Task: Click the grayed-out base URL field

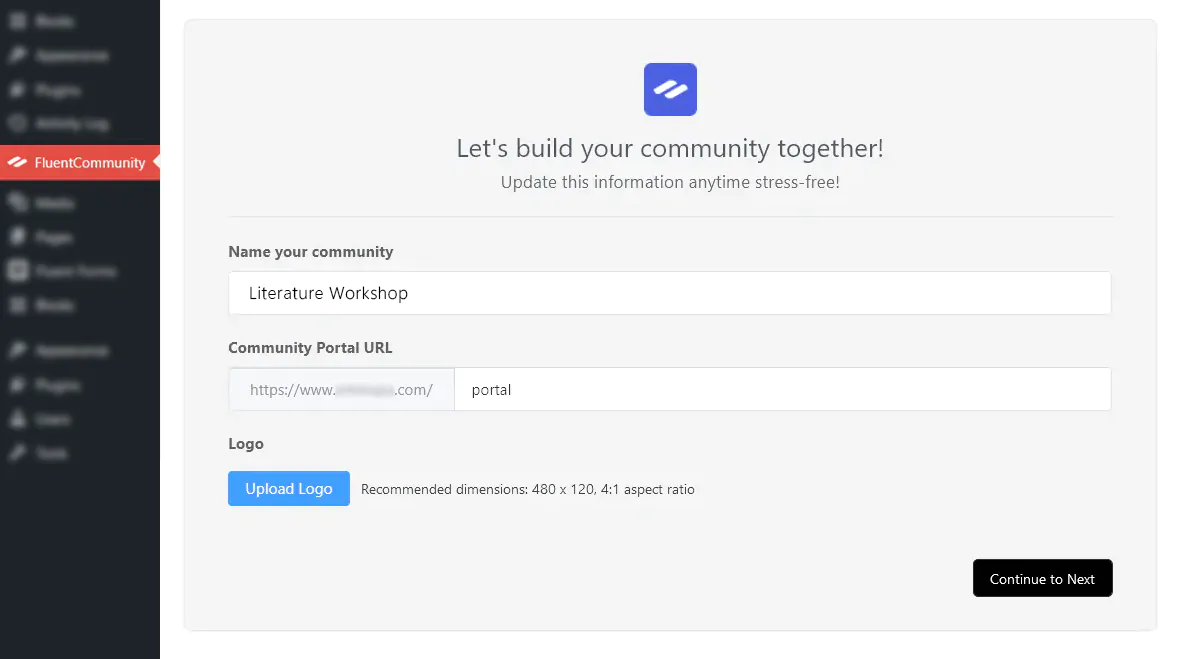Action: point(341,389)
